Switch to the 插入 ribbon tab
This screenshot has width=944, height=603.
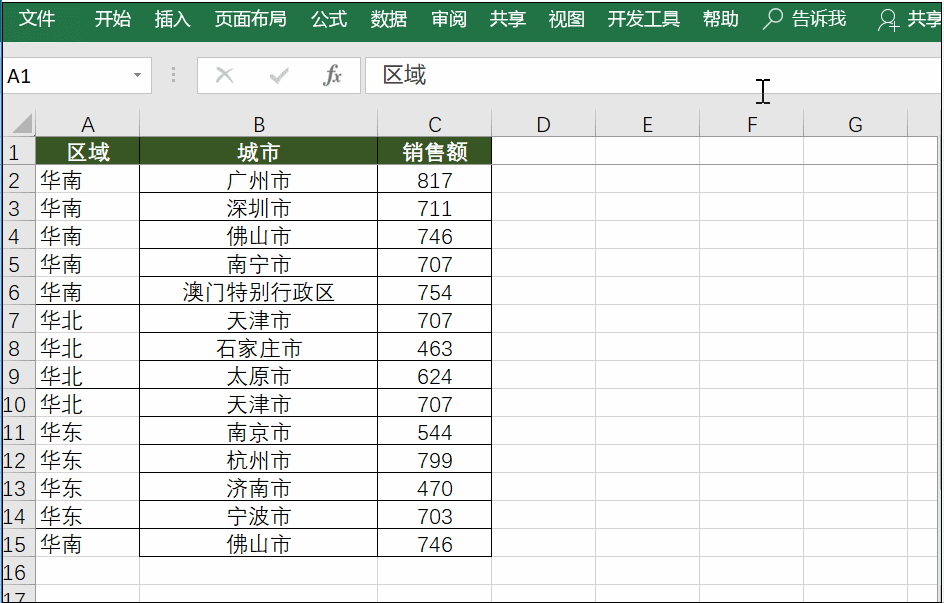(x=172, y=19)
